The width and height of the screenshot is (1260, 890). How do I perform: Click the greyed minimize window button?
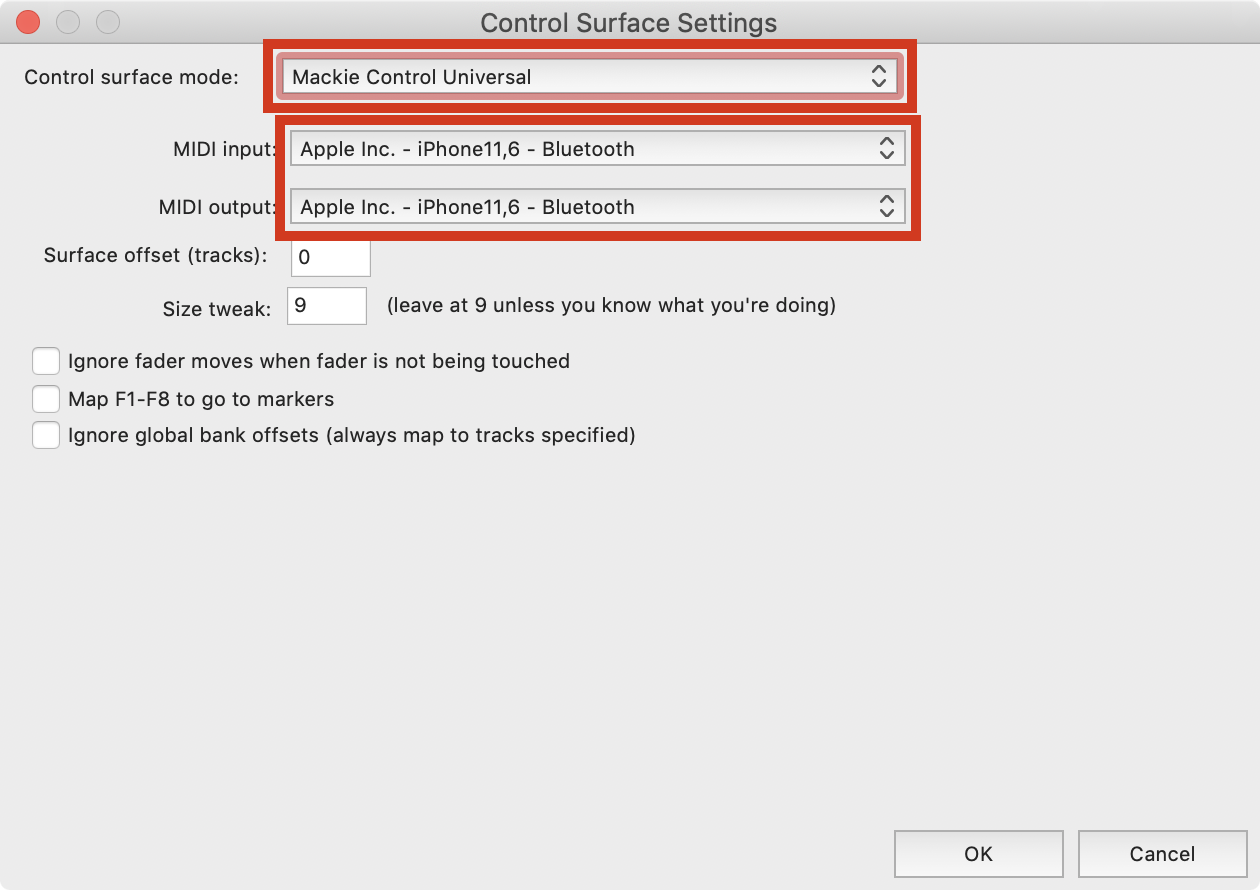click(68, 21)
